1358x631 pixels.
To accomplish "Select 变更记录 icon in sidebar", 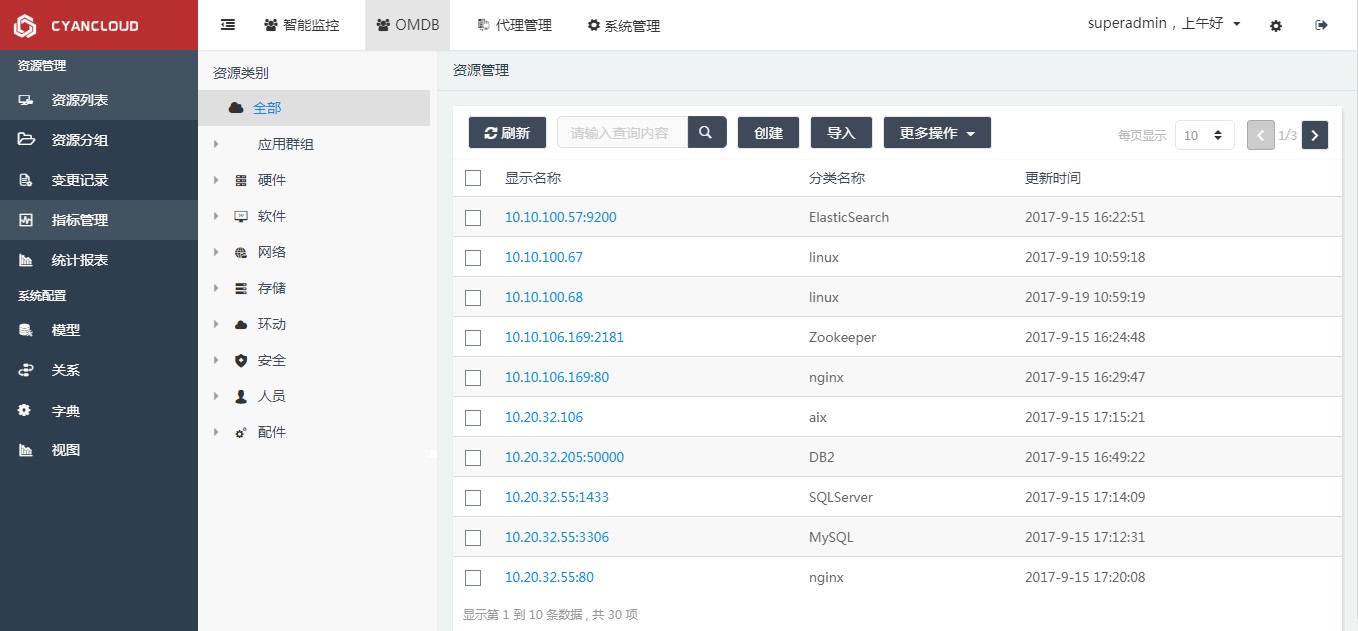I will [26, 180].
